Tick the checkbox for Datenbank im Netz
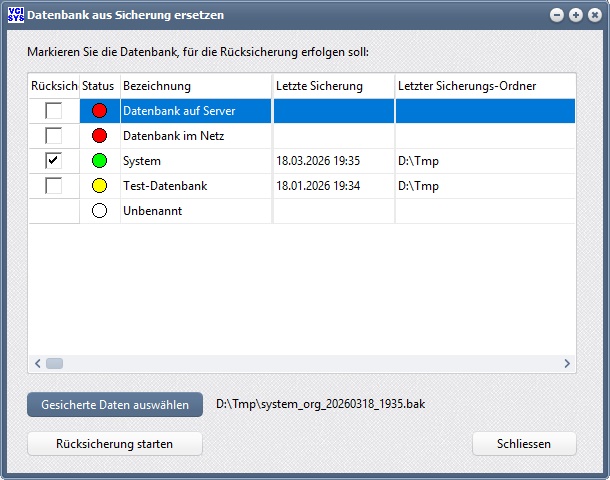Viewport: 610px width, 480px height. (54, 135)
